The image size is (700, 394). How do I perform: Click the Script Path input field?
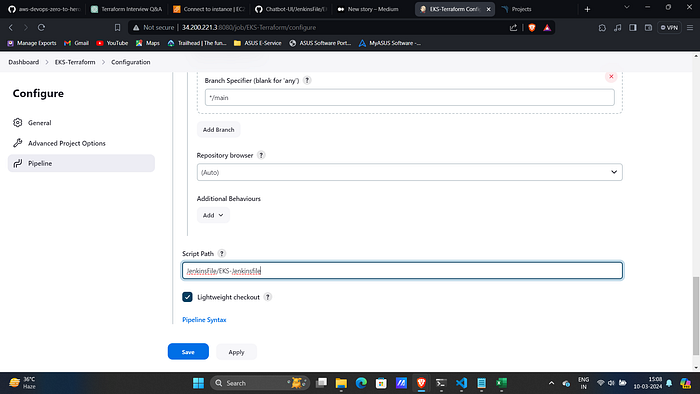[x=402, y=270]
